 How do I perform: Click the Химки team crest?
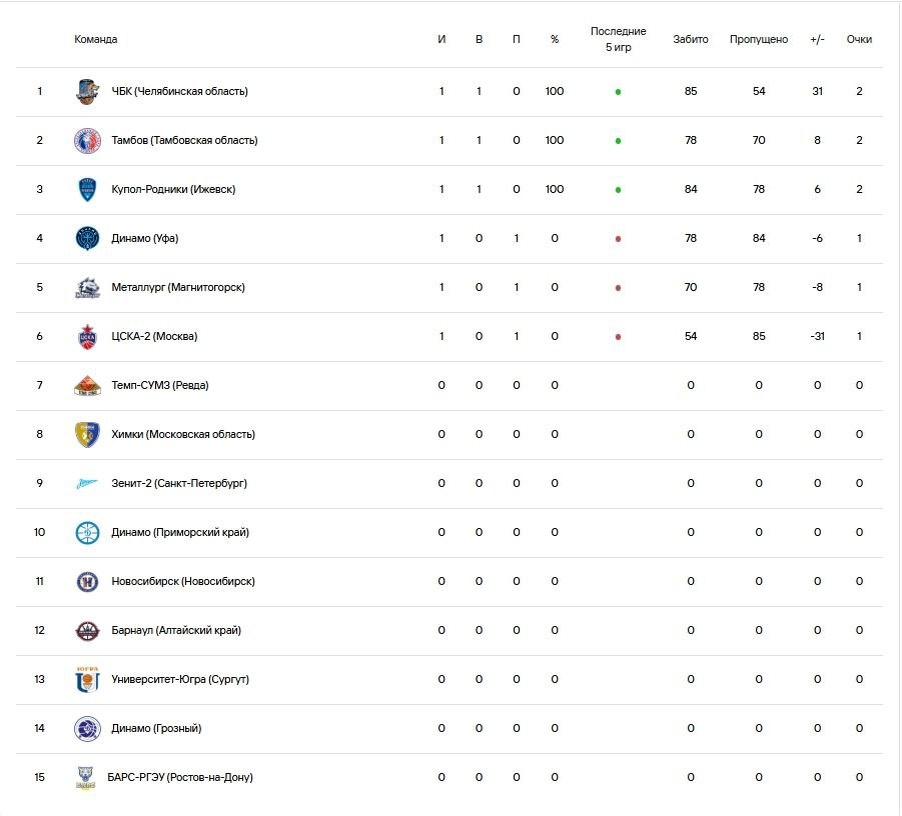(87, 434)
